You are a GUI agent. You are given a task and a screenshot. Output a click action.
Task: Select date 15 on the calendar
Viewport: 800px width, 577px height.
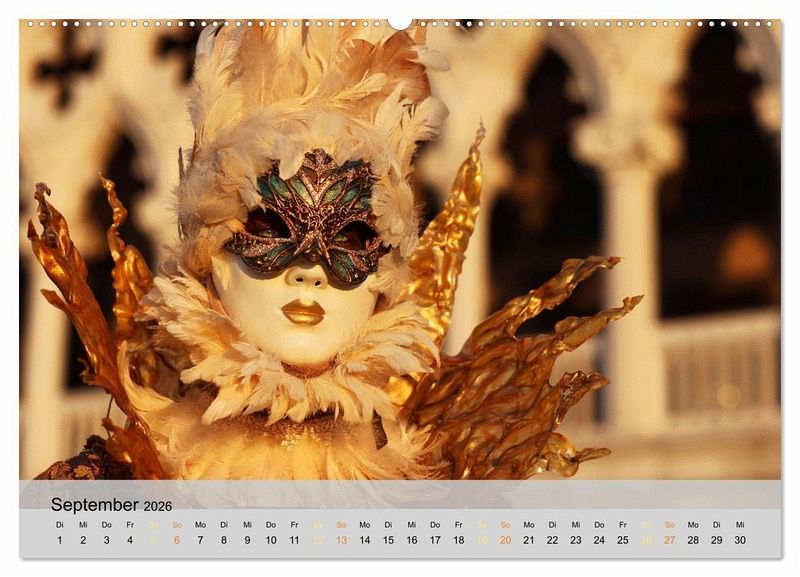pos(388,540)
